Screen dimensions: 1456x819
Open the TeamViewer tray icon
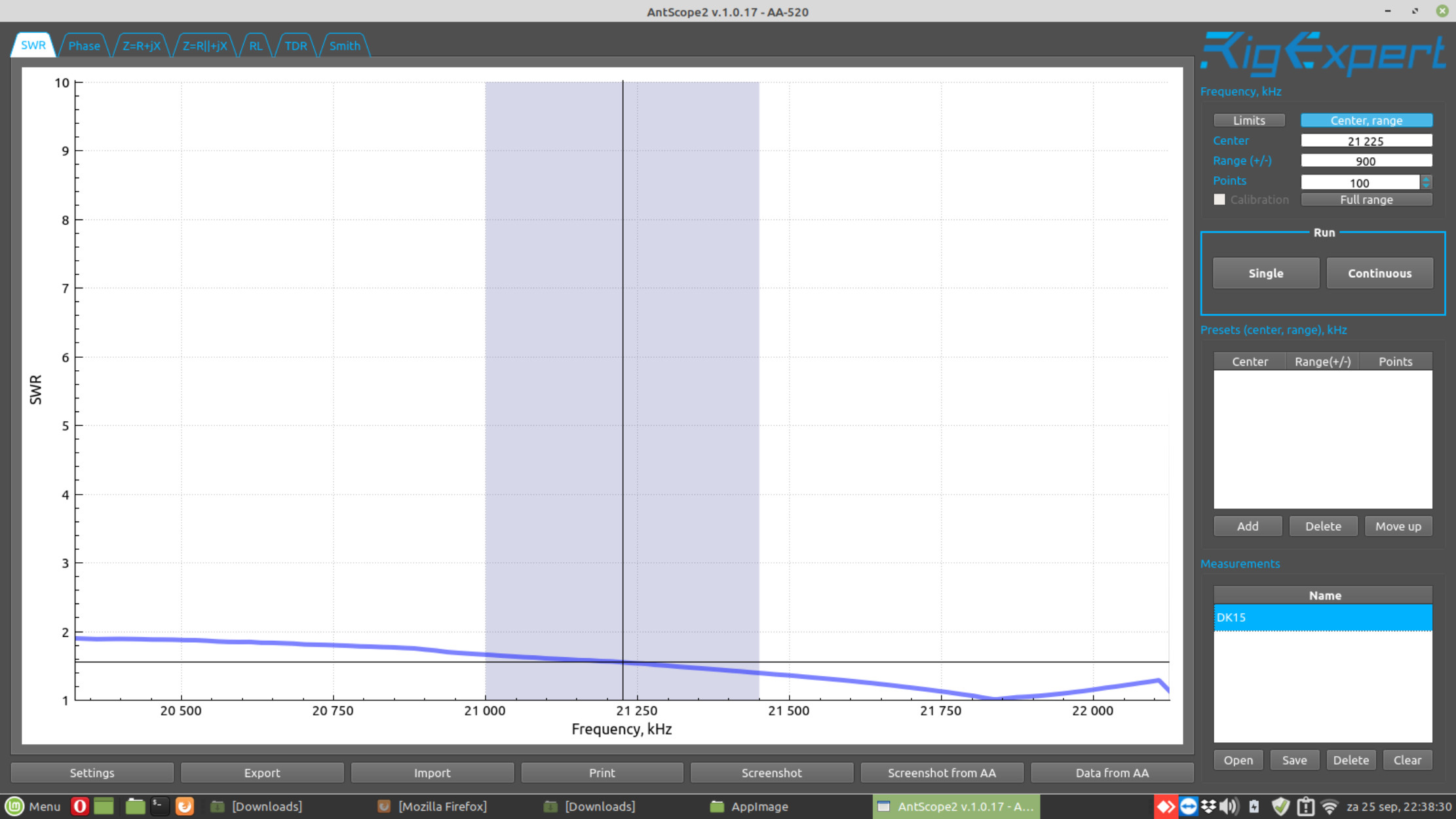point(1188,806)
